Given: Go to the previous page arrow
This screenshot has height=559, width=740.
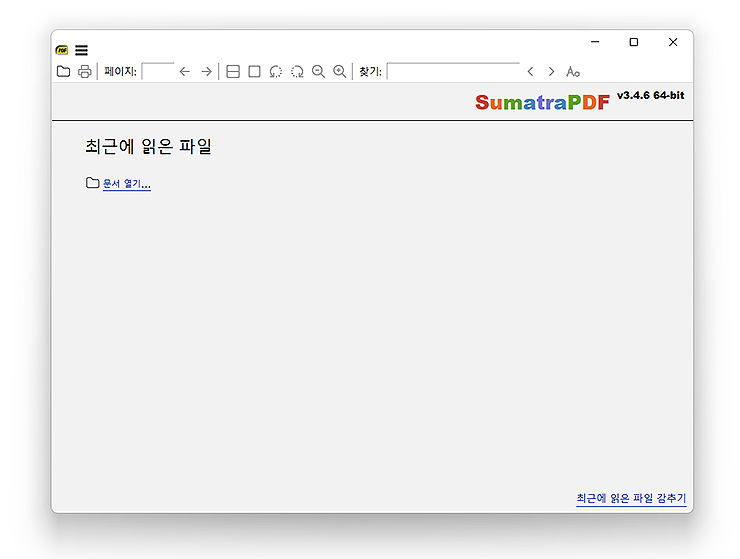Looking at the screenshot, I should click(185, 71).
